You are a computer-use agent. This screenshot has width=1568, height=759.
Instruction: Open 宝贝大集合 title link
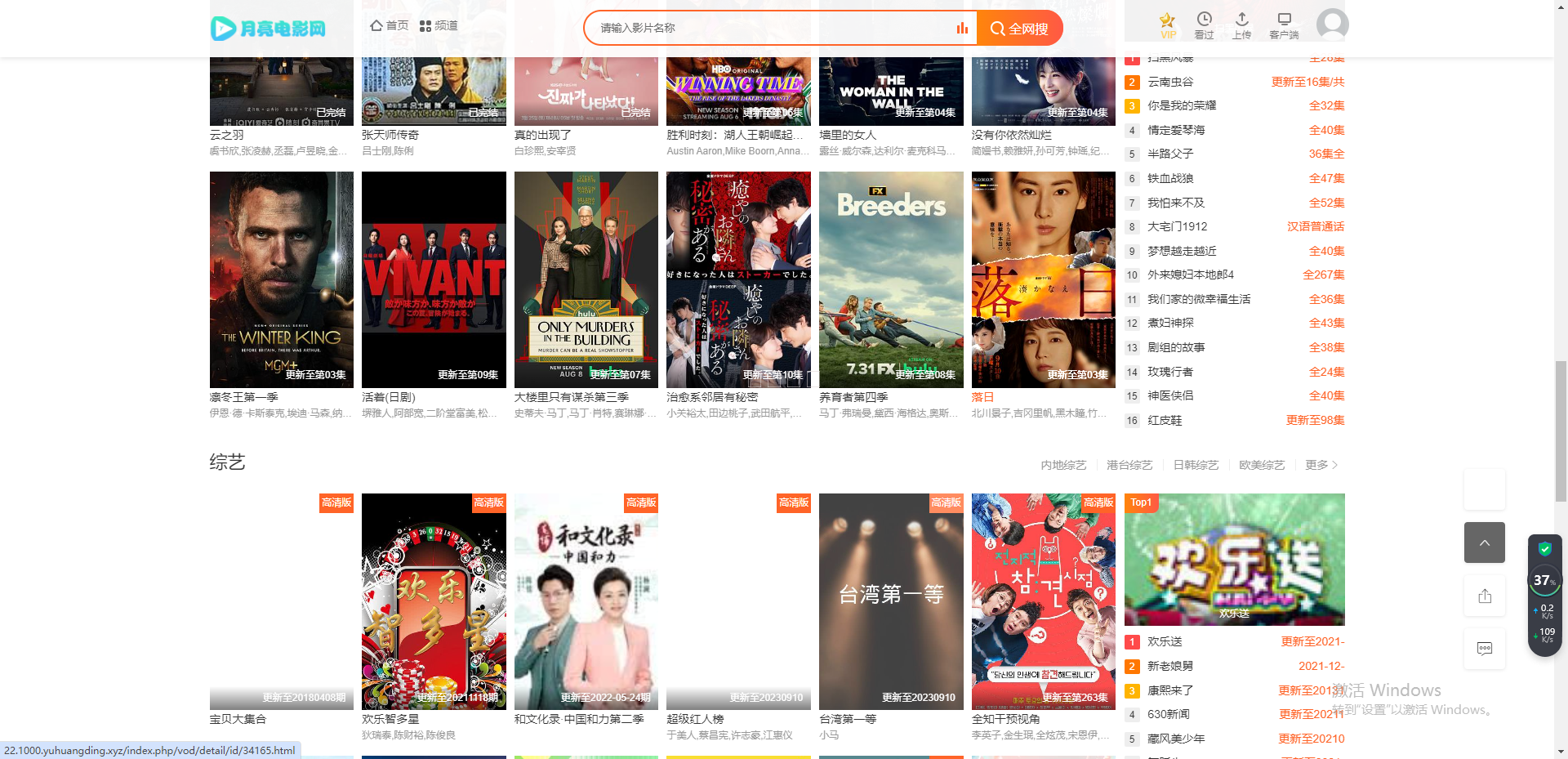pyautogui.click(x=238, y=719)
